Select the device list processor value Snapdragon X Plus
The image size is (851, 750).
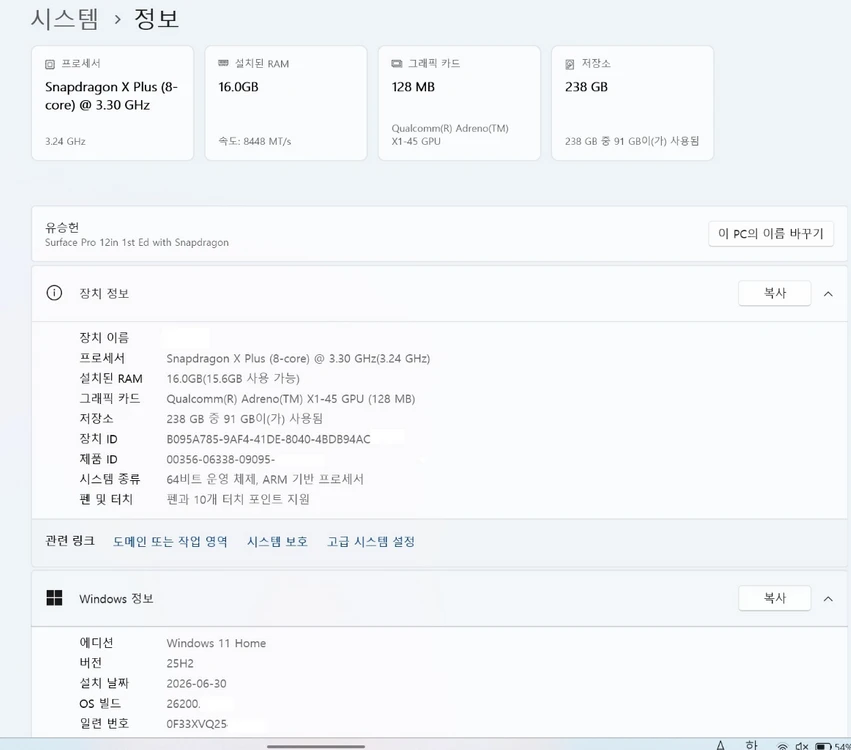pyautogui.click(x=298, y=359)
